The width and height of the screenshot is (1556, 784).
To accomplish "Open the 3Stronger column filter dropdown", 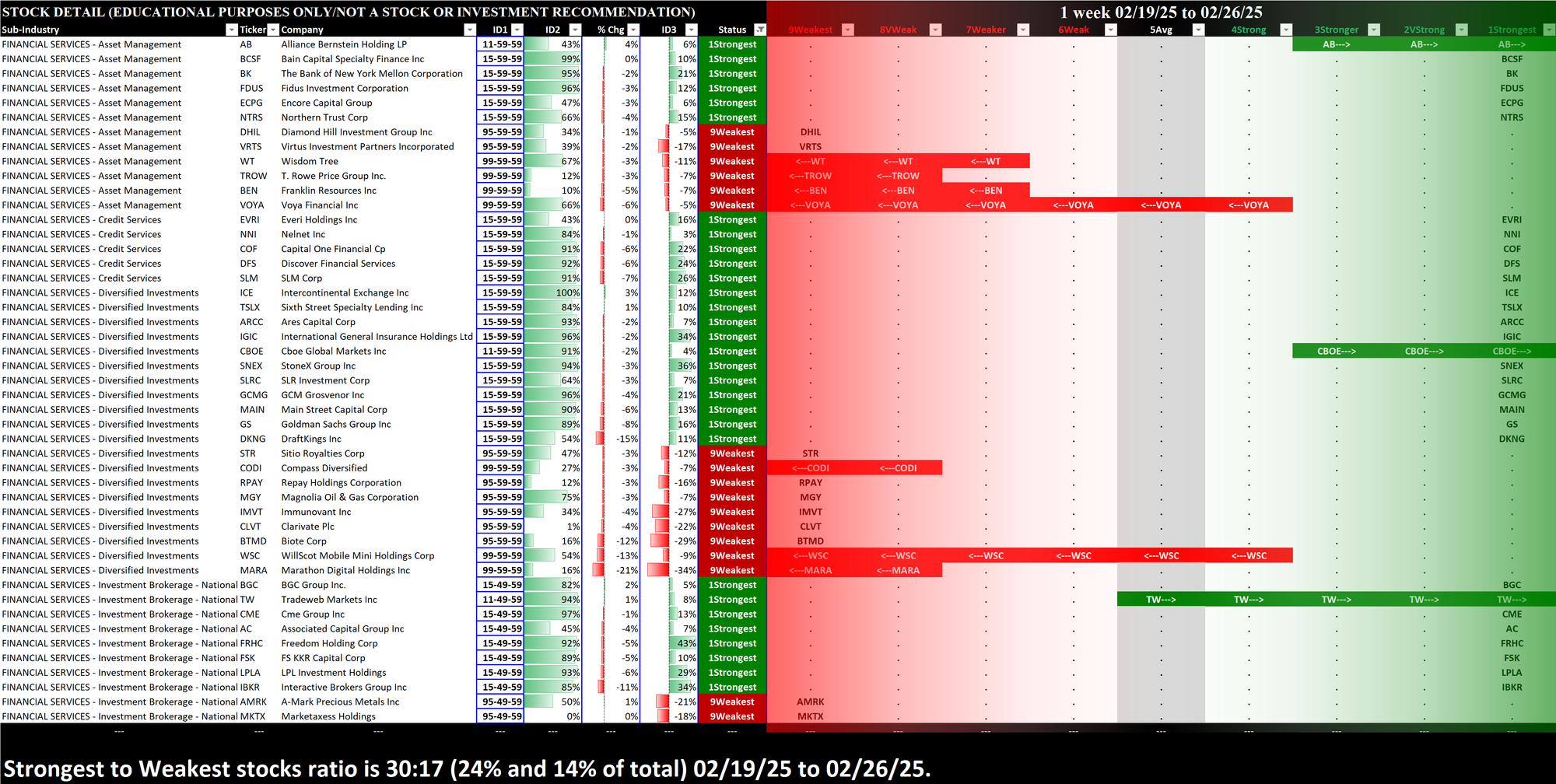I will pyautogui.click(x=1374, y=30).
